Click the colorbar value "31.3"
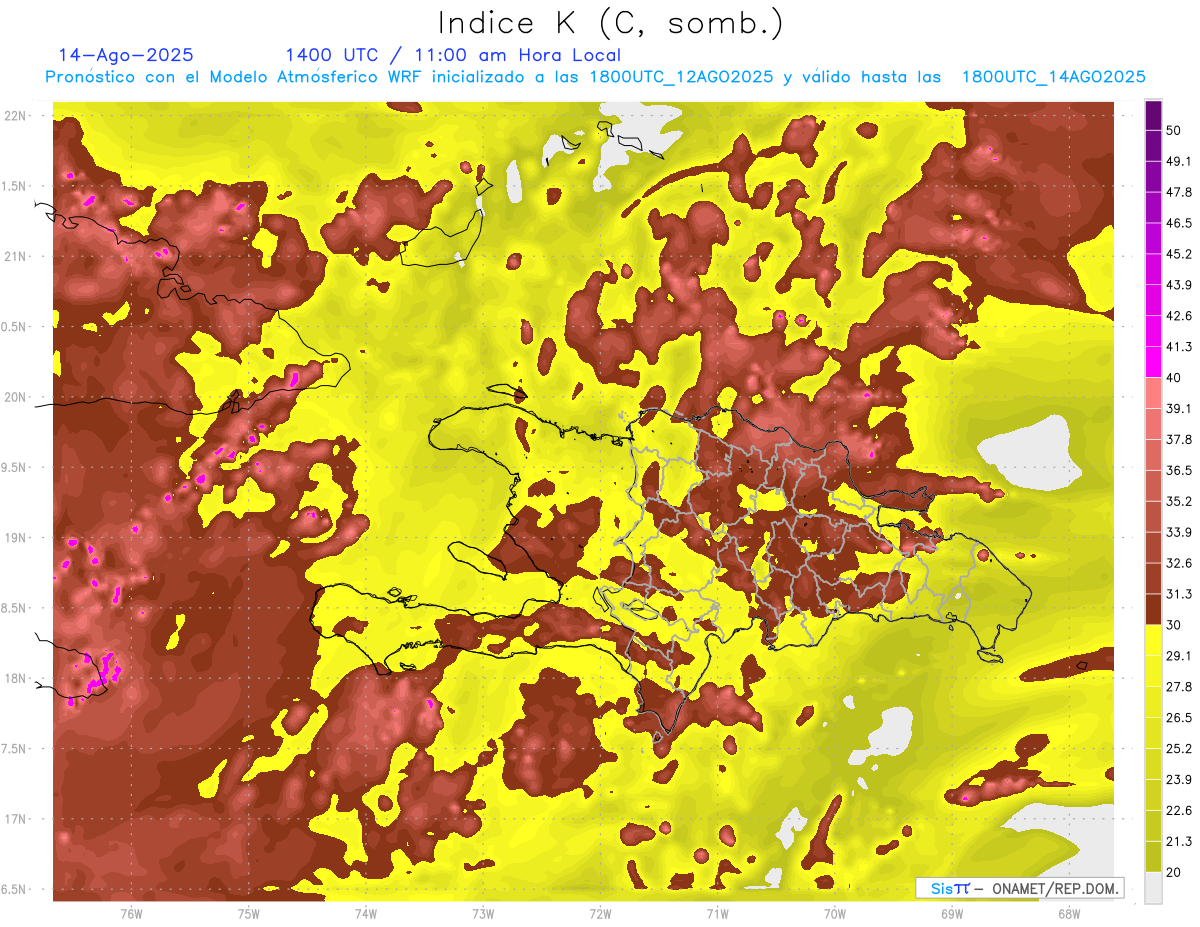Viewport: 1200px width, 927px height. point(1179,594)
